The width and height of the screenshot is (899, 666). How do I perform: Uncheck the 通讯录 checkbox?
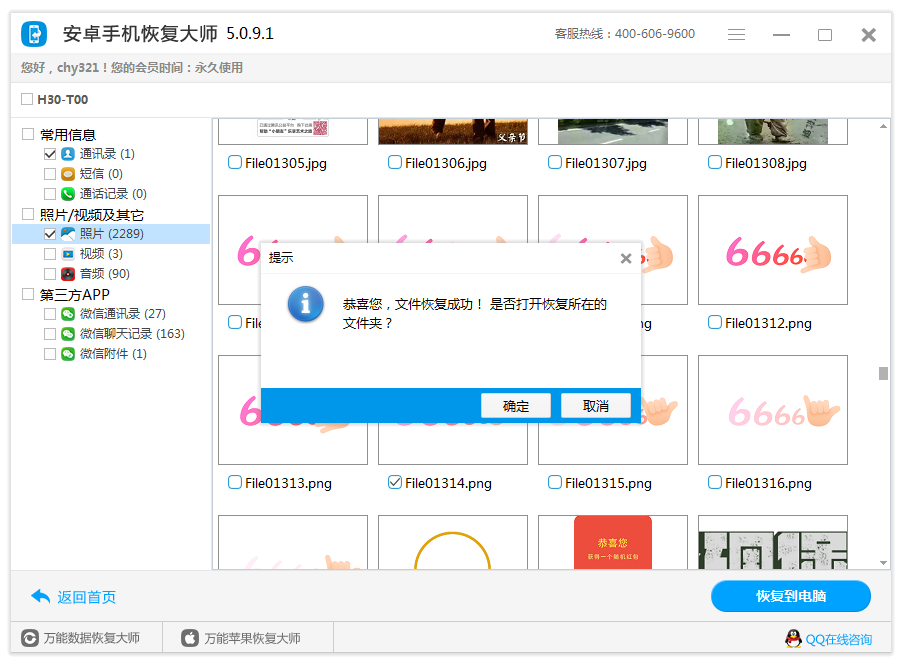(50, 154)
